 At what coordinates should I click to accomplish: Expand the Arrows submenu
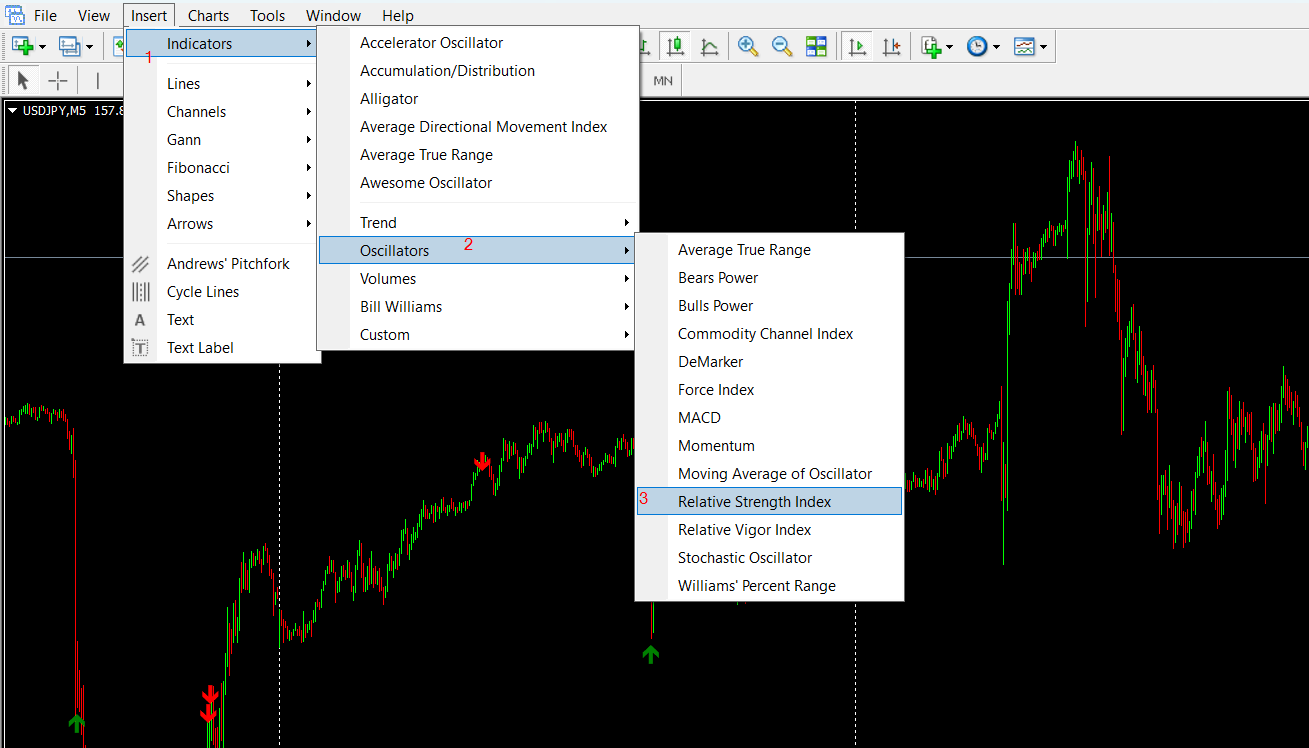pos(222,224)
